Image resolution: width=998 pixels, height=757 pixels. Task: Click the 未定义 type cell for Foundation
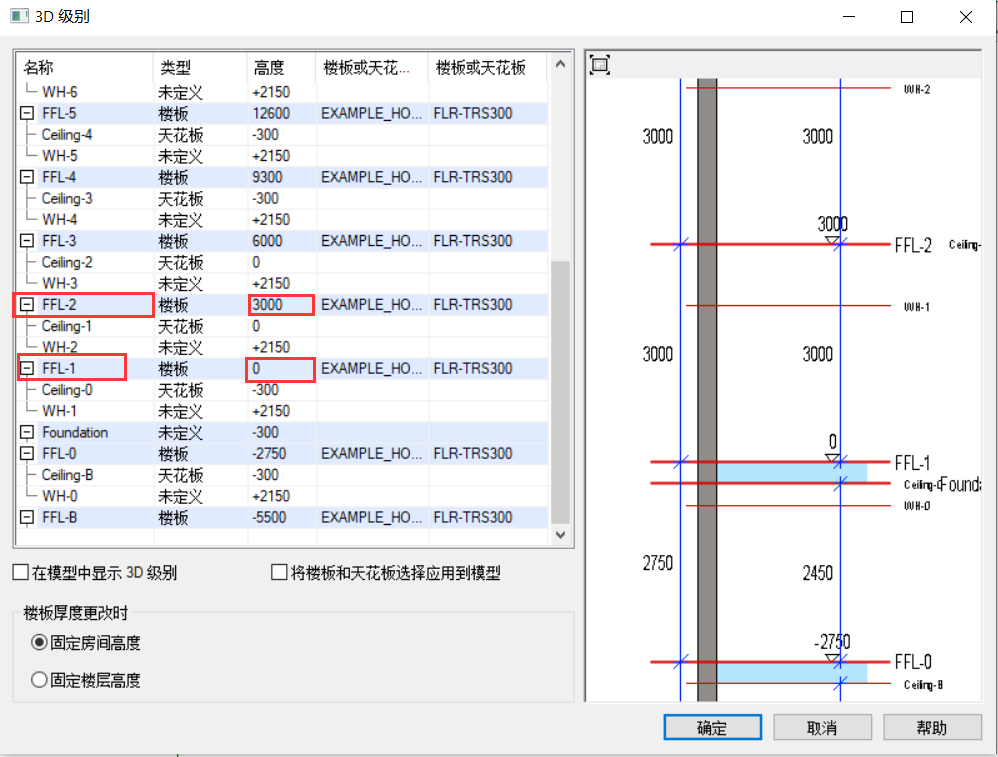click(x=200, y=432)
